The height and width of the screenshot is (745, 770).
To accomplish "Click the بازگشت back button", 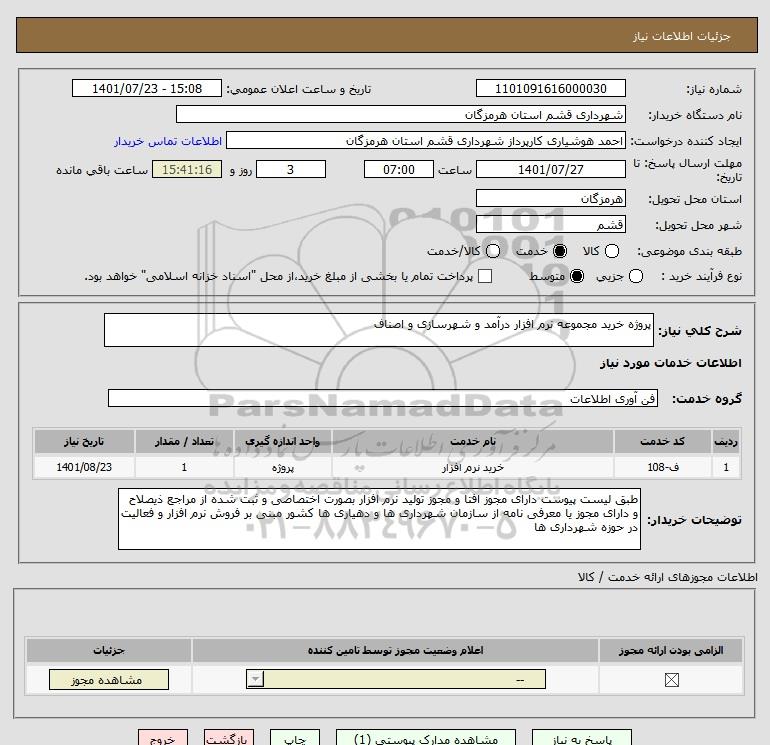I will (229, 739).
